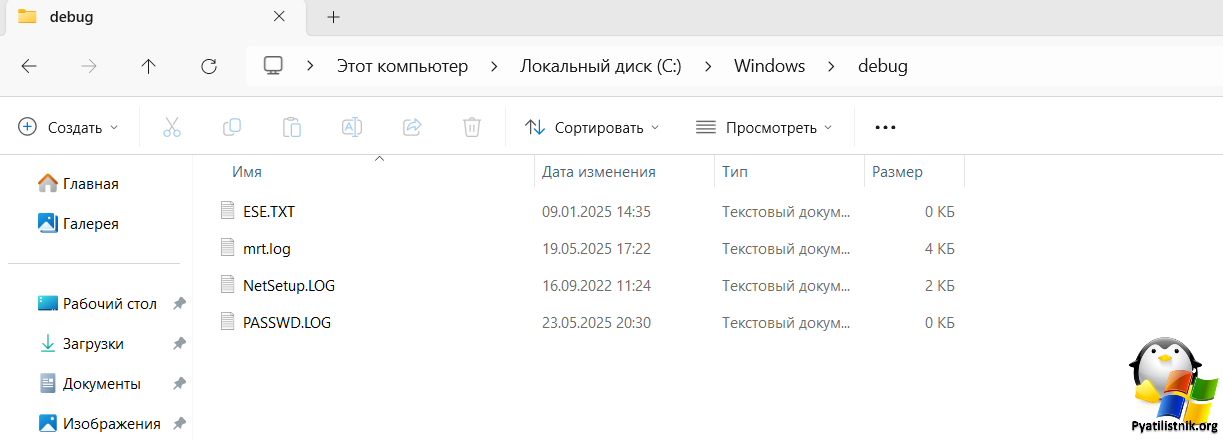The width and height of the screenshot is (1223, 440).
Task: Add a new tab with plus button
Action: tap(334, 17)
